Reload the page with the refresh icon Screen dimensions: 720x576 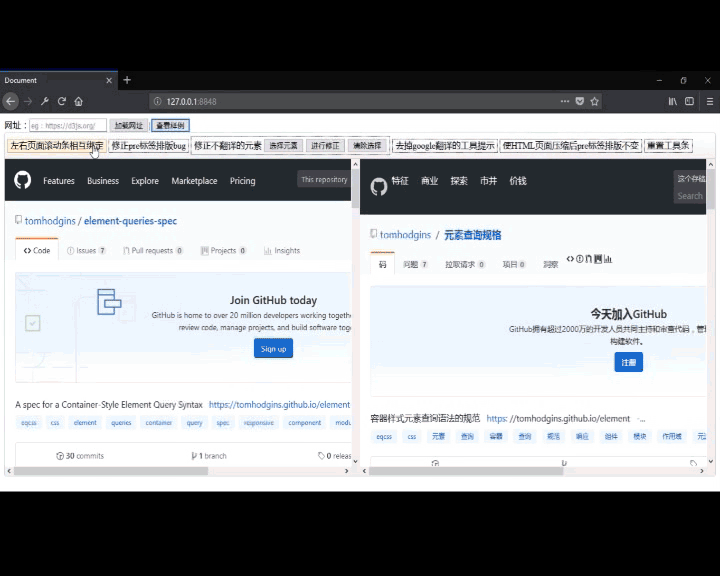click(62, 102)
